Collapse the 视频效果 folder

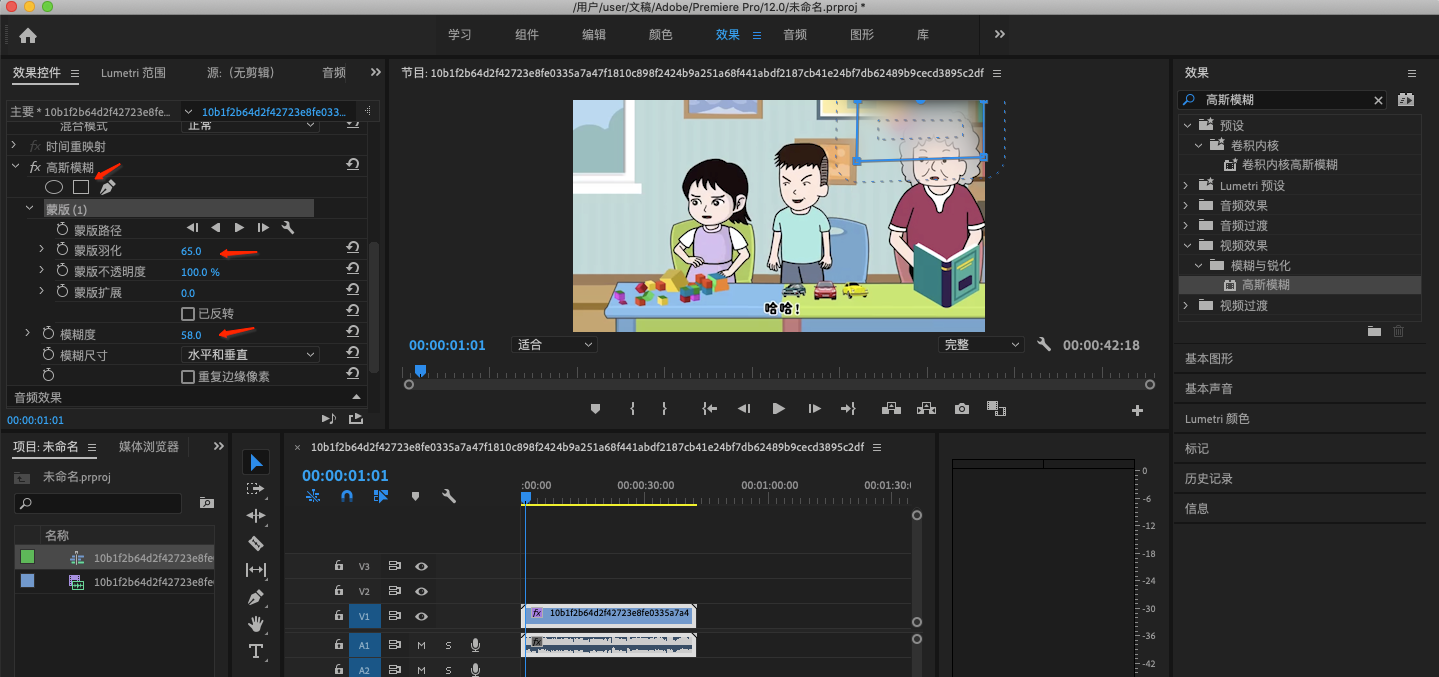[x=1187, y=245]
